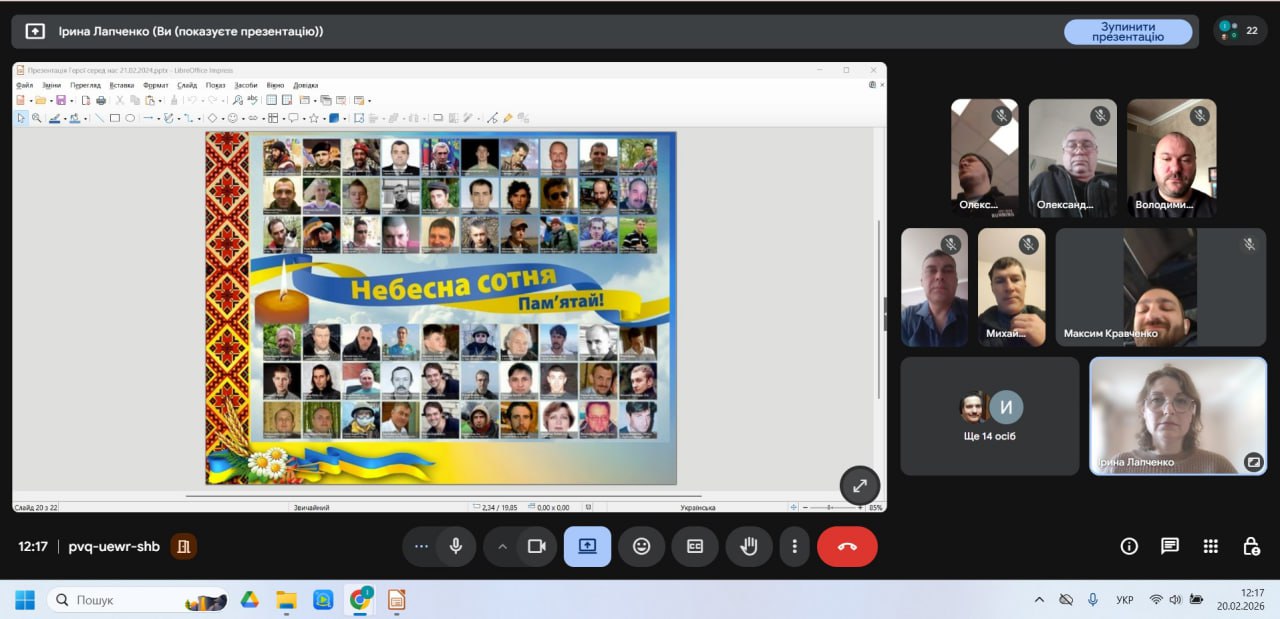The height and width of the screenshot is (619, 1280).
Task: Expand the shared presentation to fullscreen
Action: pyautogui.click(x=859, y=486)
